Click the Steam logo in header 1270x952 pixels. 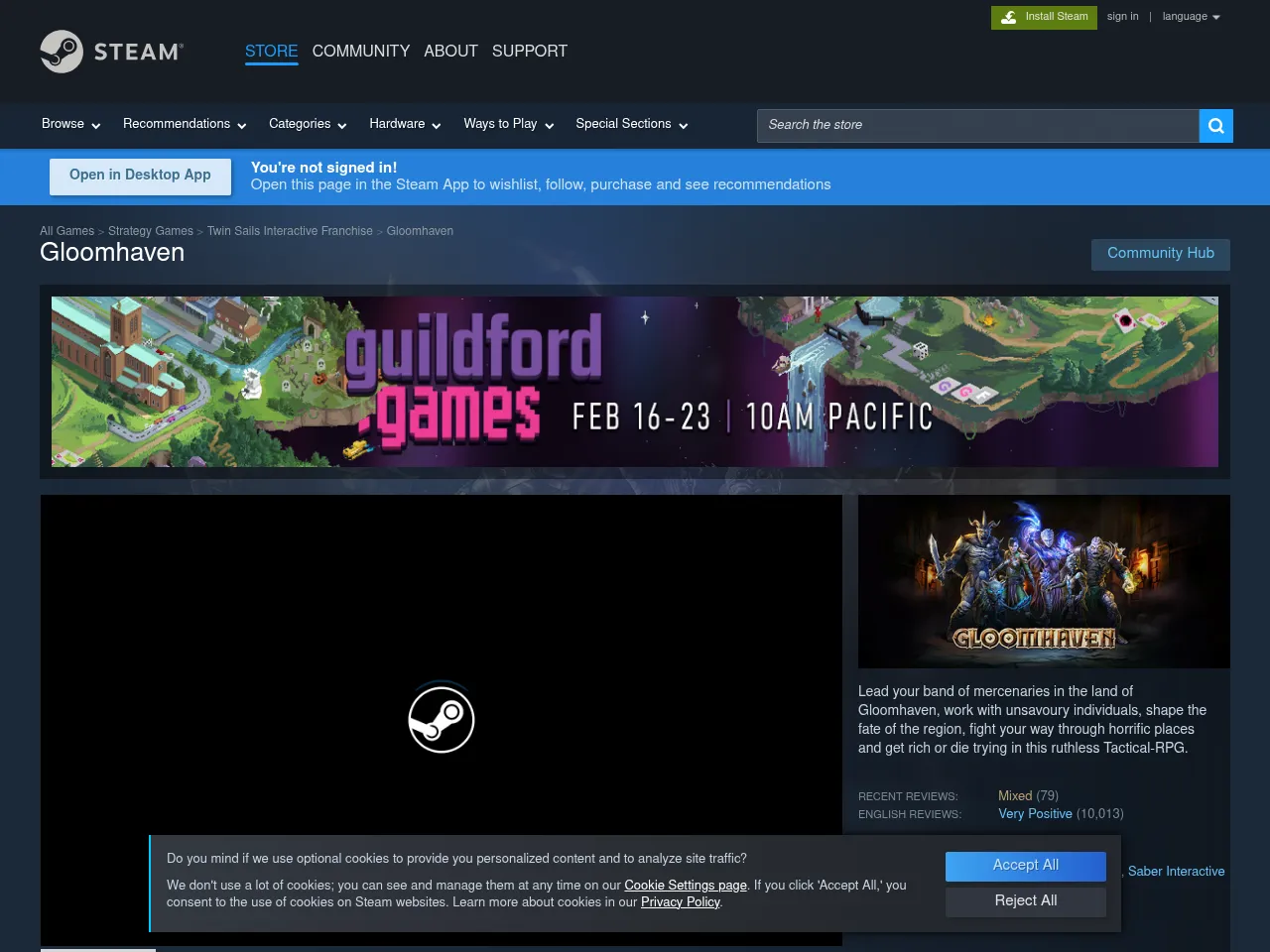click(x=111, y=52)
